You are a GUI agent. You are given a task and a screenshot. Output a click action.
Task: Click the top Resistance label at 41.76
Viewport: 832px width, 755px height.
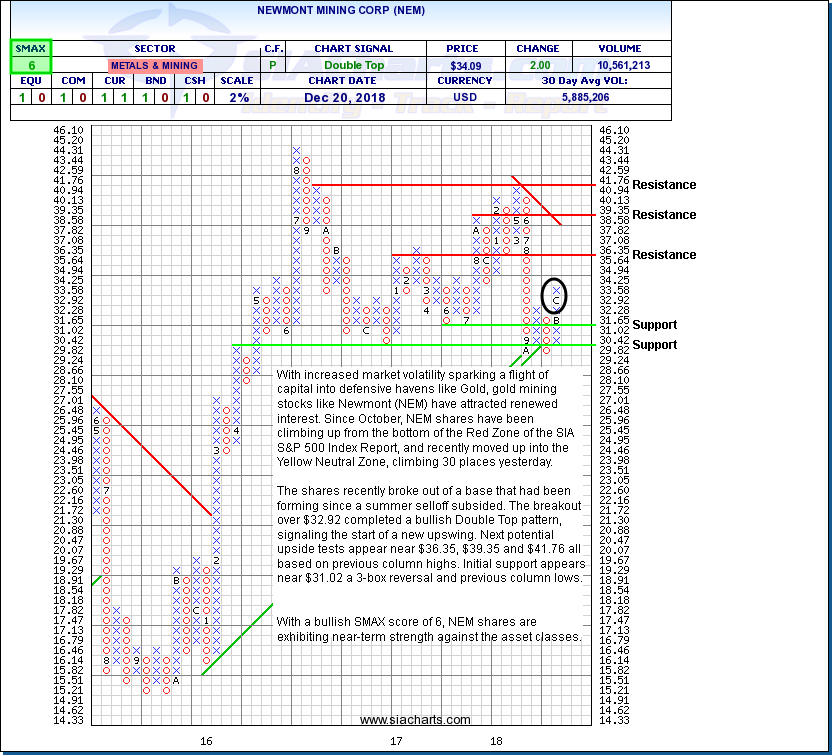664,185
